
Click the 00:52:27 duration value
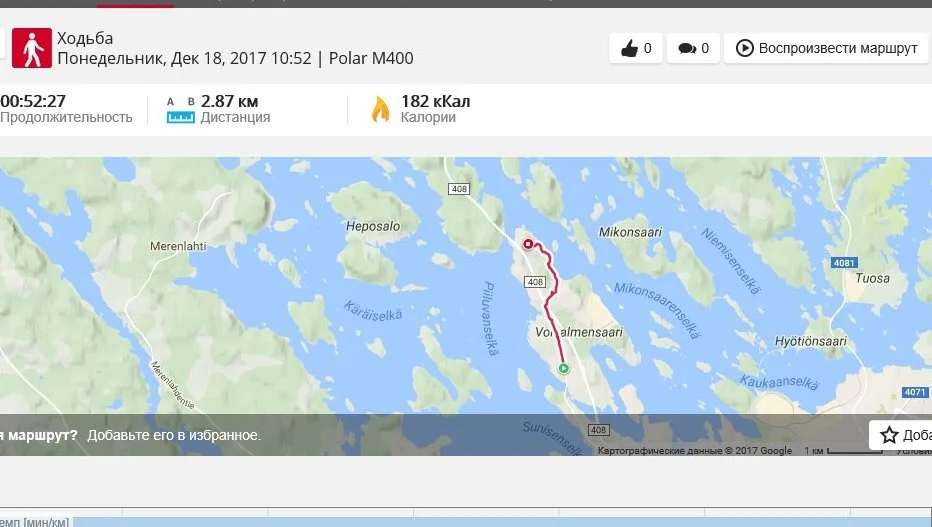33,101
